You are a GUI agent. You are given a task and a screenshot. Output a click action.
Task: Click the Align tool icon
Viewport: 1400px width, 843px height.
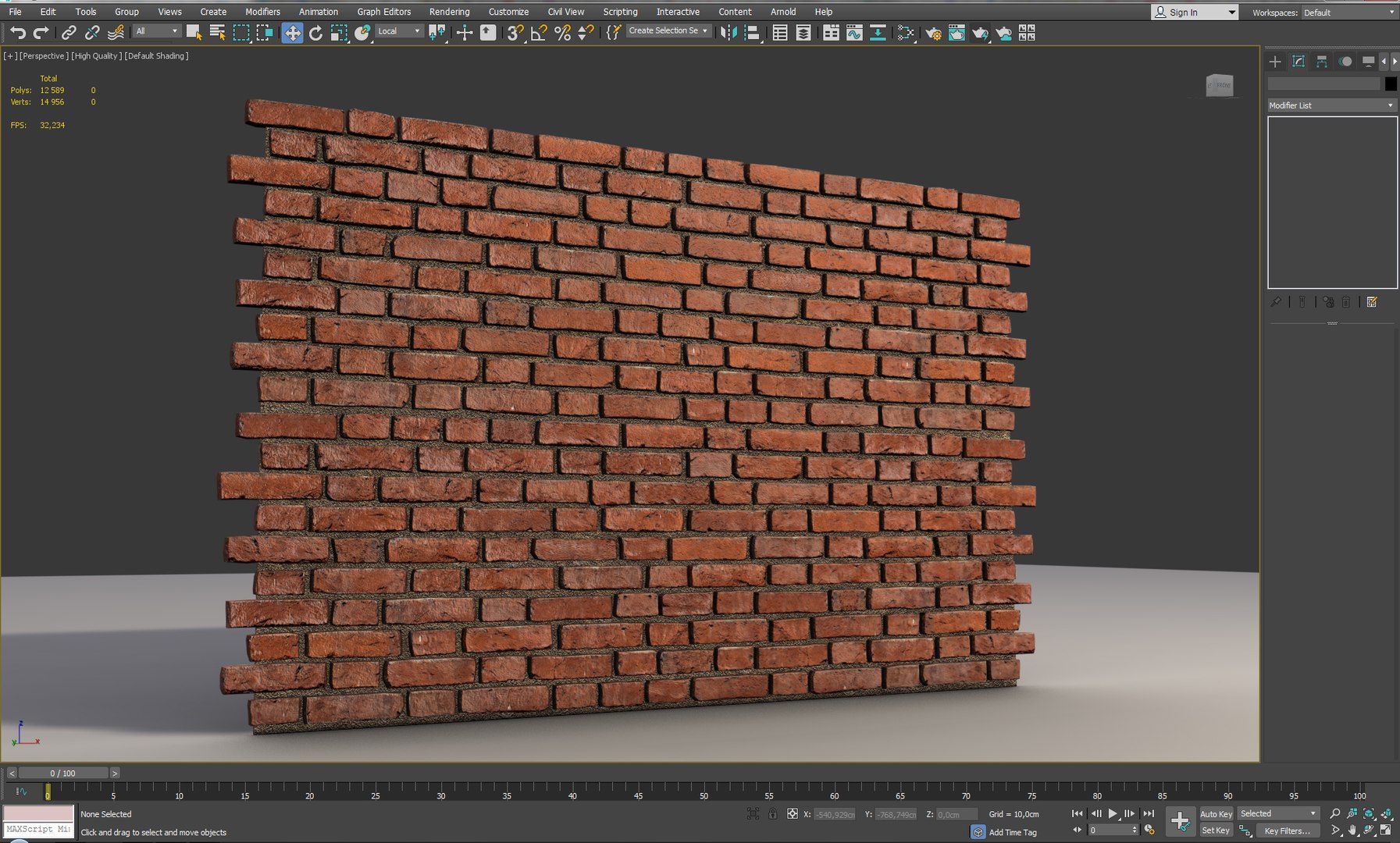click(x=752, y=32)
